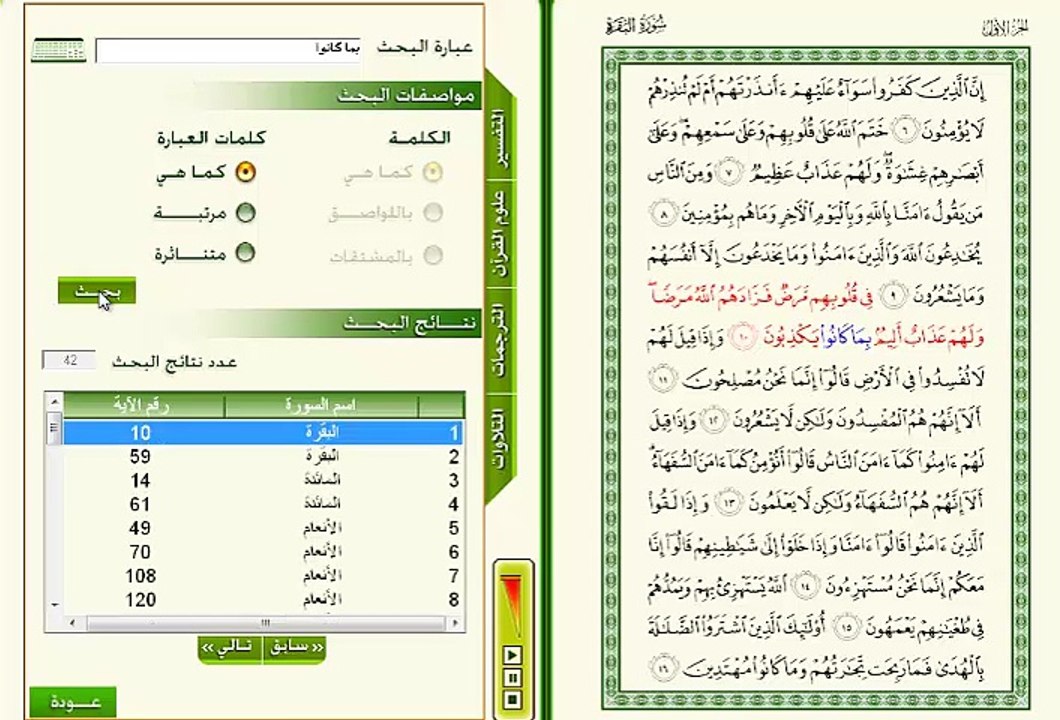
Task: Open the علوم القرآن side tab
Action: pos(500,234)
